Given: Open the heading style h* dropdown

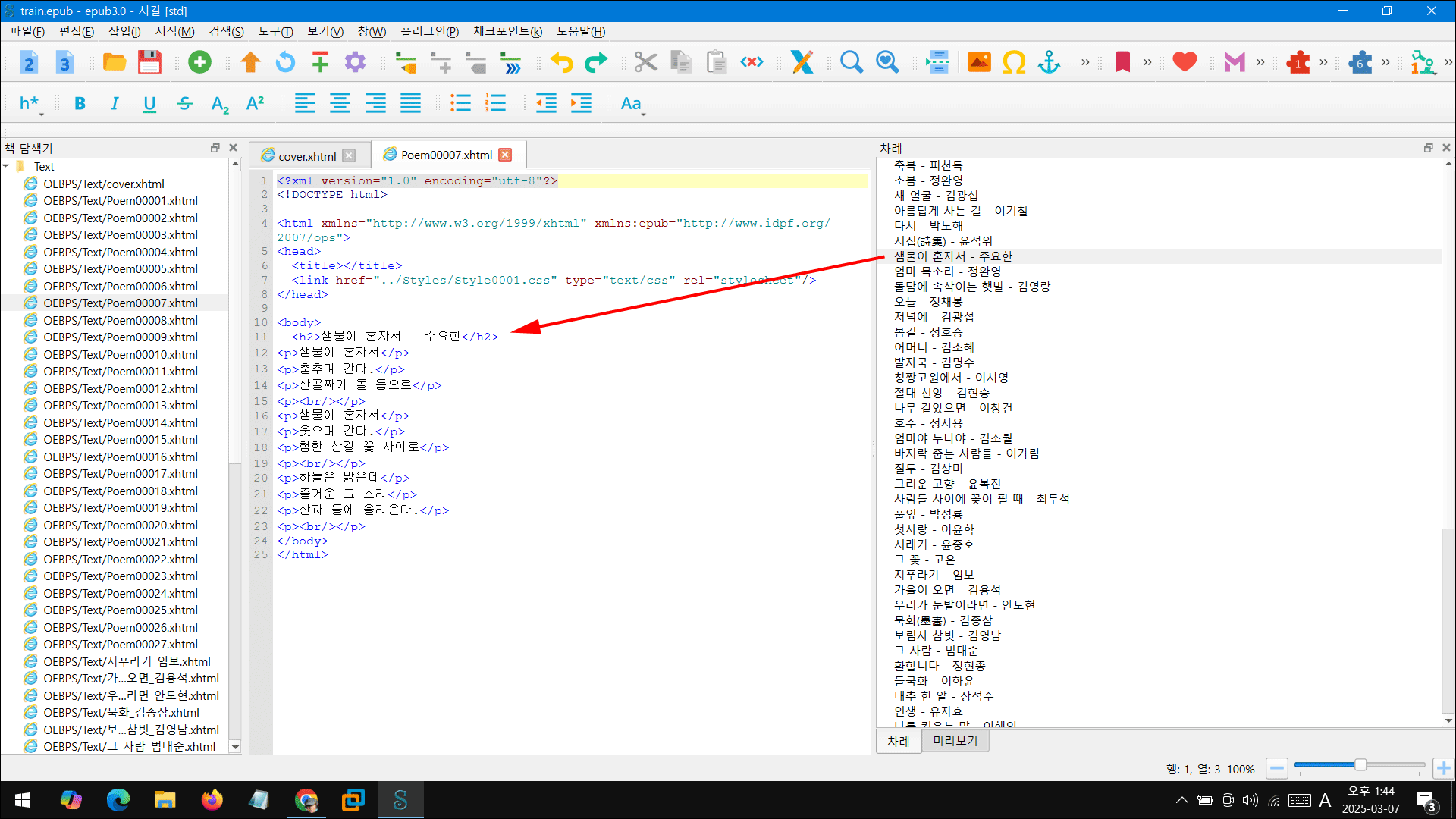Looking at the screenshot, I should pyautogui.click(x=30, y=104).
